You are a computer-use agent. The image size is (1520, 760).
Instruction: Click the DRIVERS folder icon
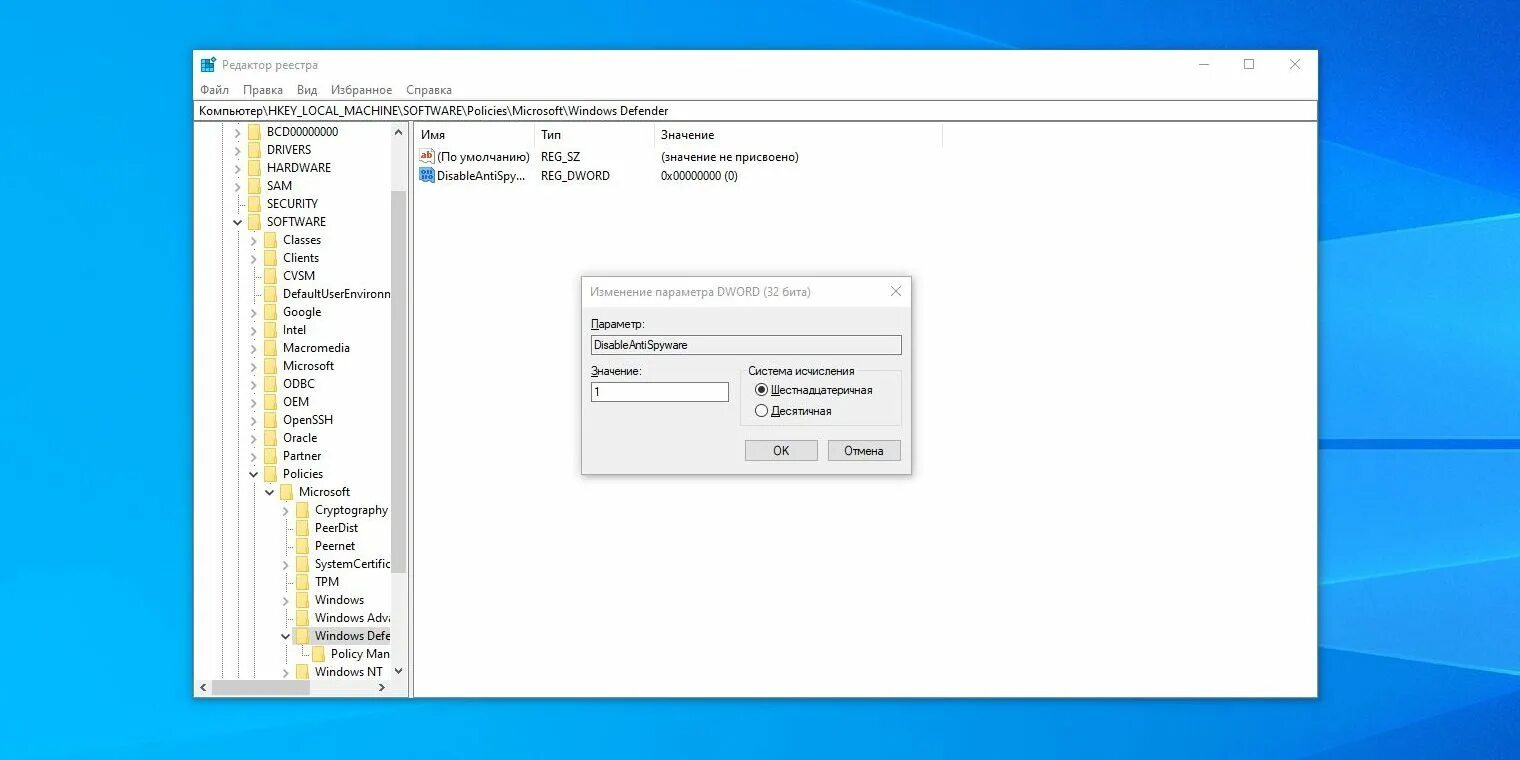coord(254,150)
